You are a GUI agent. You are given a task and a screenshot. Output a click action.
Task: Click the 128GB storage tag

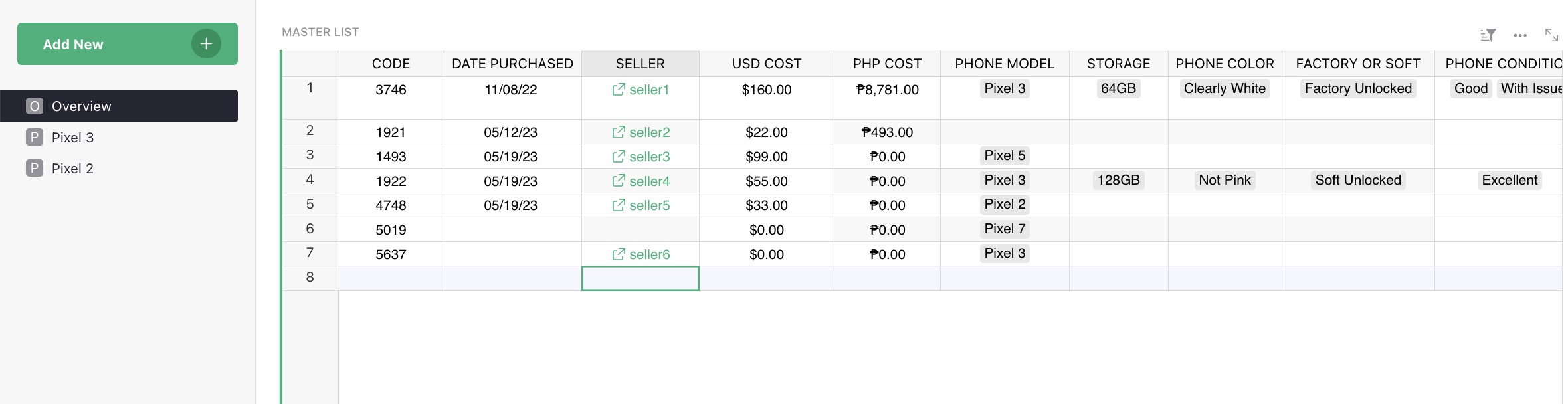pos(1118,180)
